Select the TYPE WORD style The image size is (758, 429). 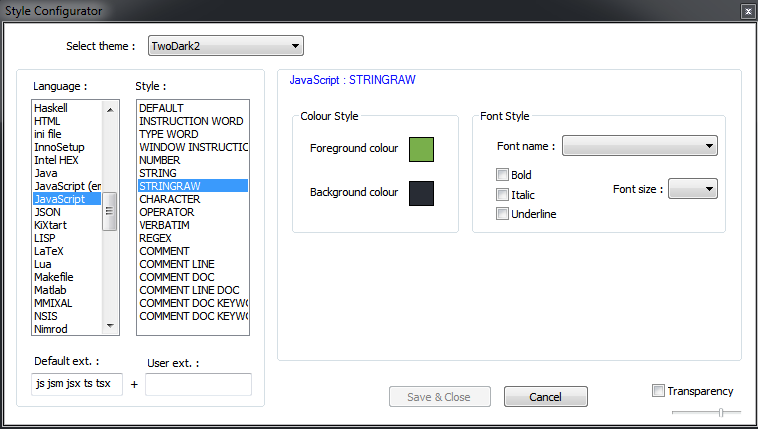tap(193, 134)
